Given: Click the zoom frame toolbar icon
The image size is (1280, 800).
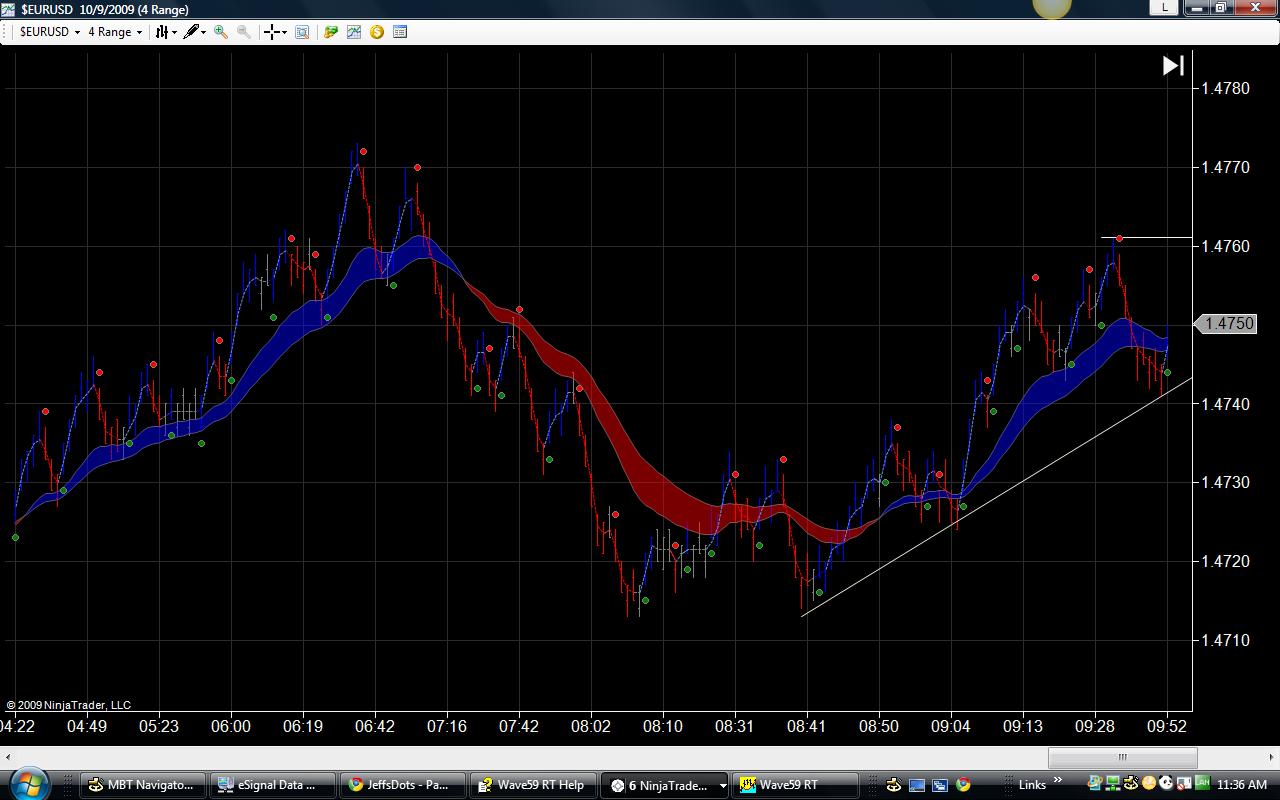Looking at the screenshot, I should click(x=302, y=32).
